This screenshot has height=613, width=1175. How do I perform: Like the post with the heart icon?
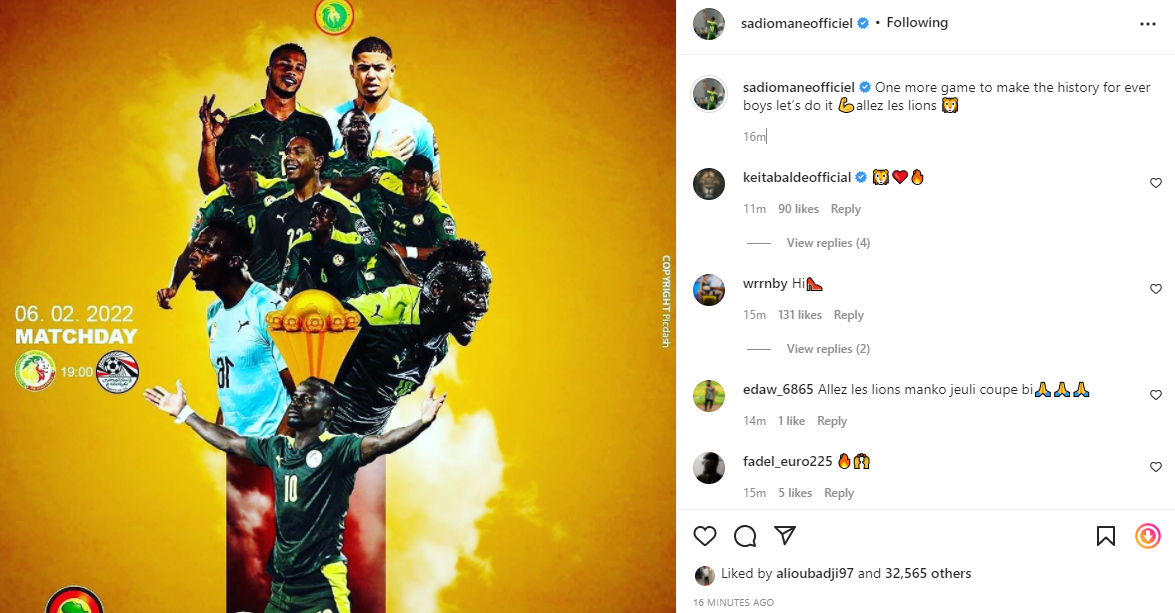(x=704, y=536)
